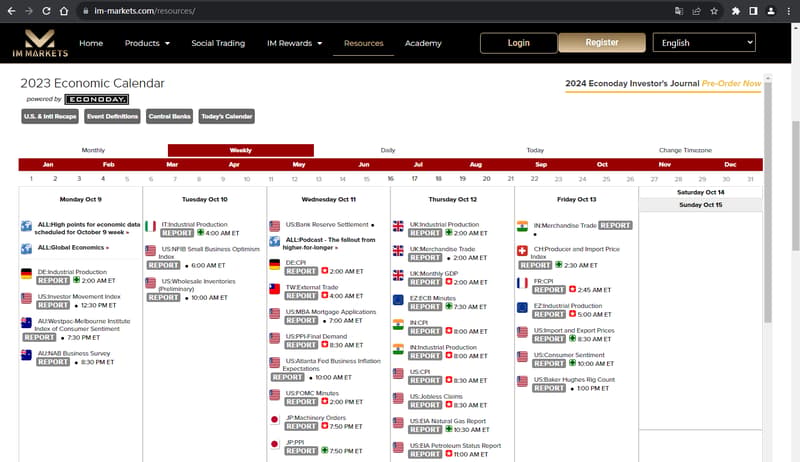Open ALL:Podcast fallout from higher-for-longer
Image resolution: width=800 pixels, height=462 pixels.
click(x=331, y=243)
